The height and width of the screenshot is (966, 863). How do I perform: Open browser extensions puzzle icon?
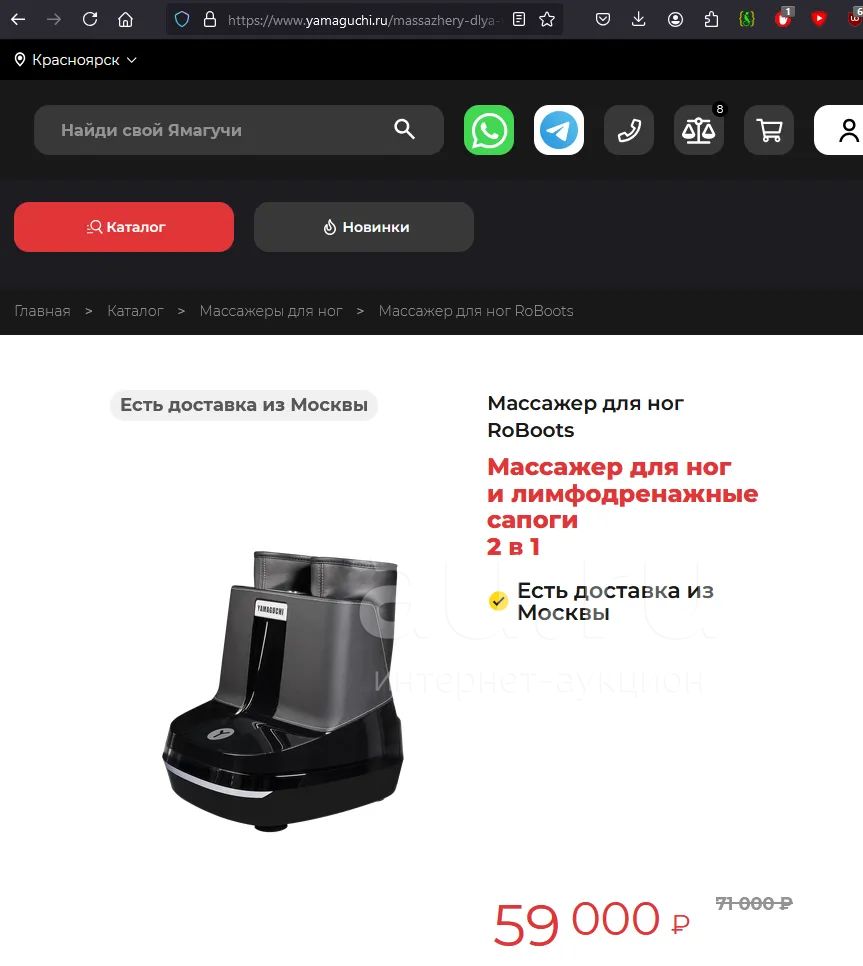click(711, 20)
